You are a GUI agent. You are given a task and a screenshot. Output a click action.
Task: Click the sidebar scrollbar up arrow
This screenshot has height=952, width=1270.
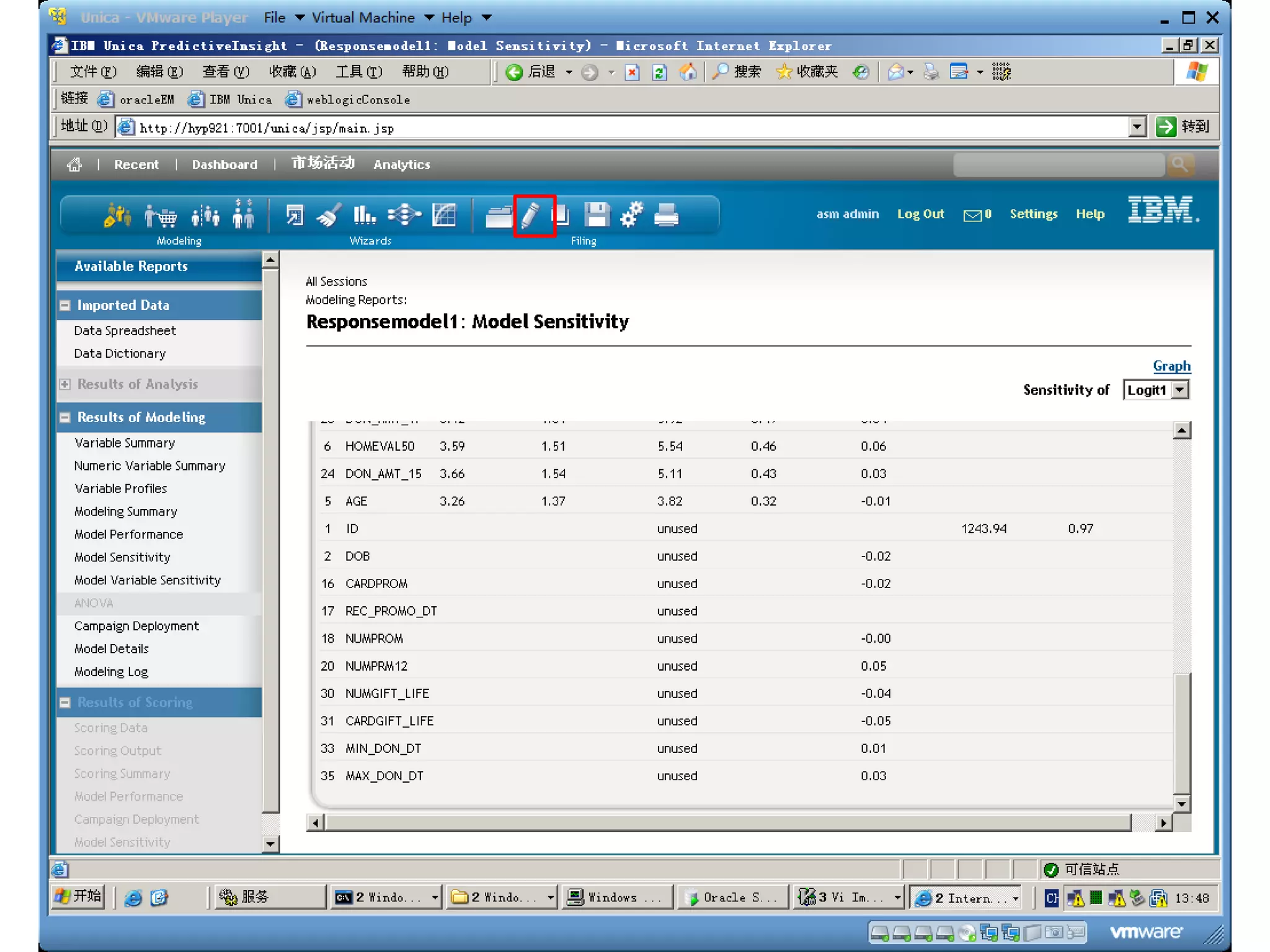point(270,260)
